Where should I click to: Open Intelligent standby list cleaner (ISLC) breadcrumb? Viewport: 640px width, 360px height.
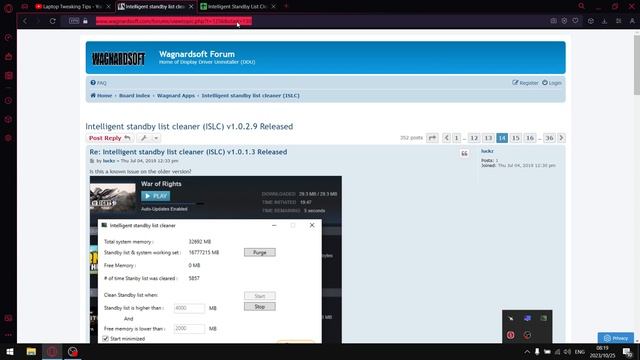[x=251, y=96]
